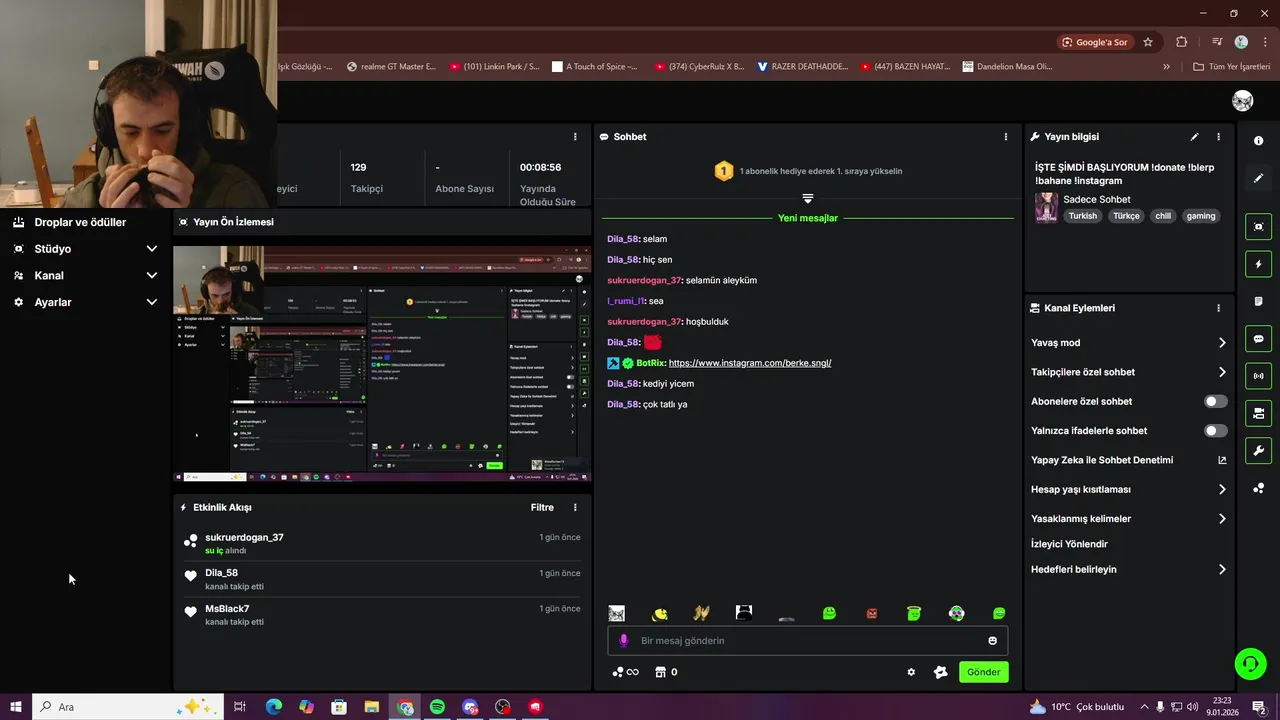The width and height of the screenshot is (1280, 720).
Task: Click the shop icon with count 0
Action: (666, 672)
